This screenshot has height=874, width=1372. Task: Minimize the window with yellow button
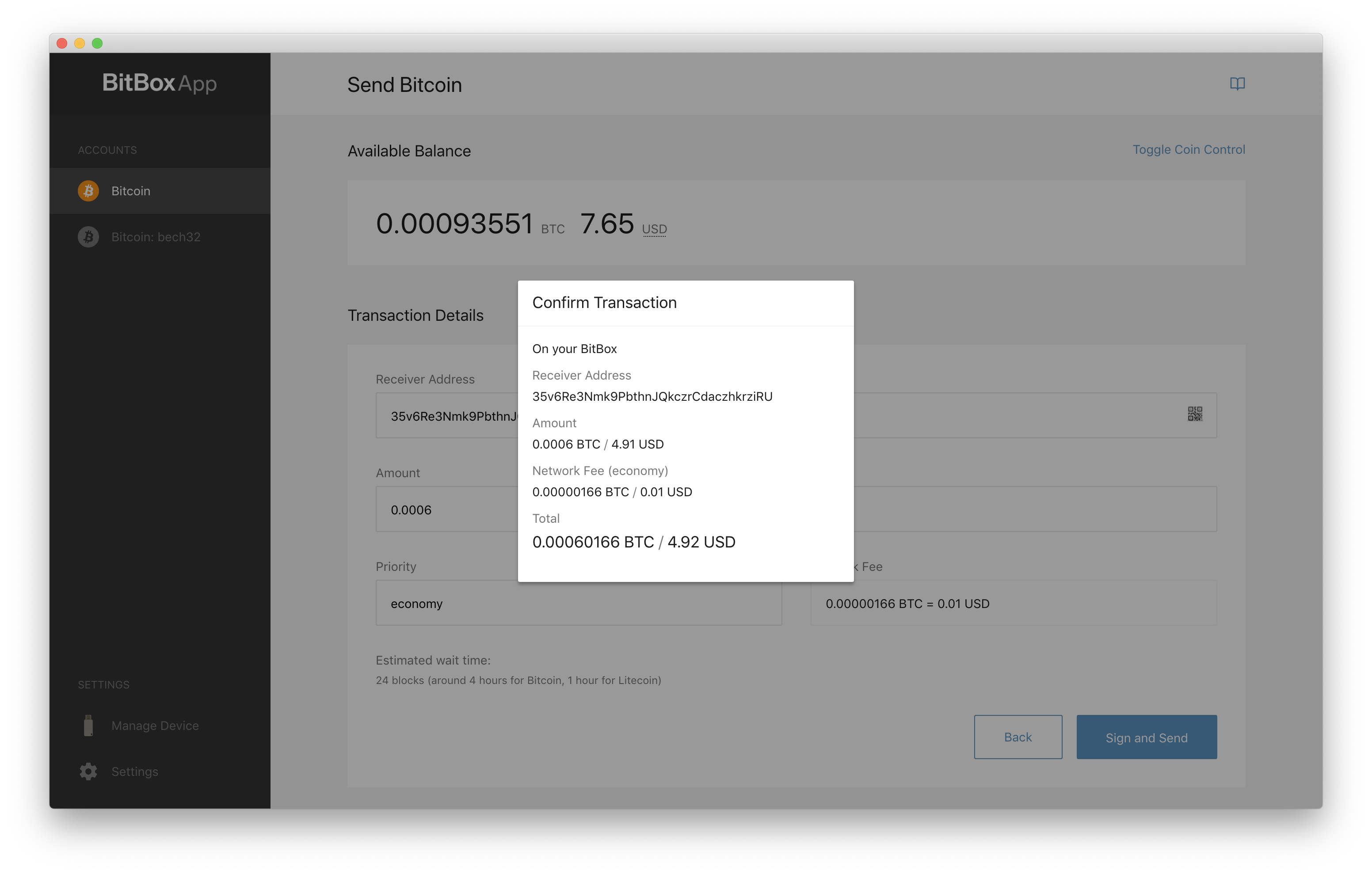pyautogui.click(x=80, y=43)
